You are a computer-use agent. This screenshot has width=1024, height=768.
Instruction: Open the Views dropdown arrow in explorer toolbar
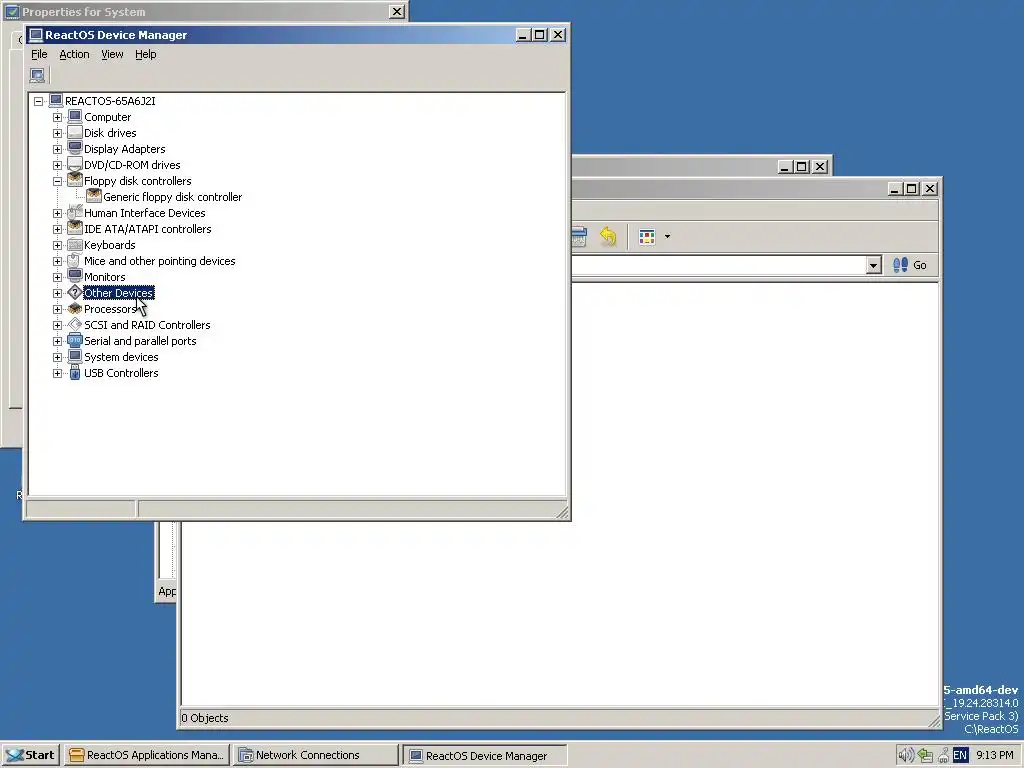(x=667, y=236)
